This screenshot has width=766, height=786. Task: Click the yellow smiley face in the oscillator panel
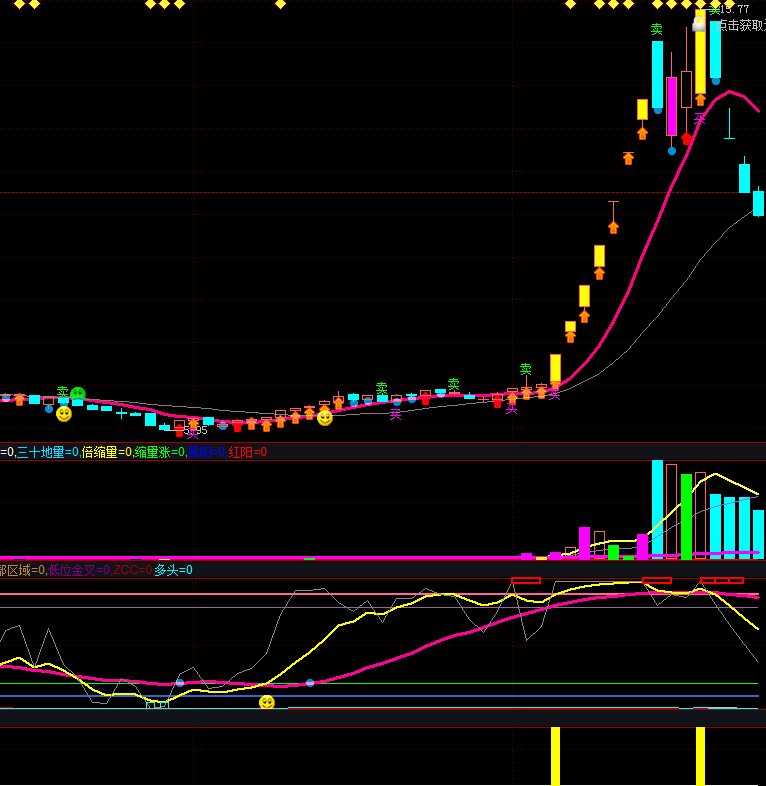(267, 702)
